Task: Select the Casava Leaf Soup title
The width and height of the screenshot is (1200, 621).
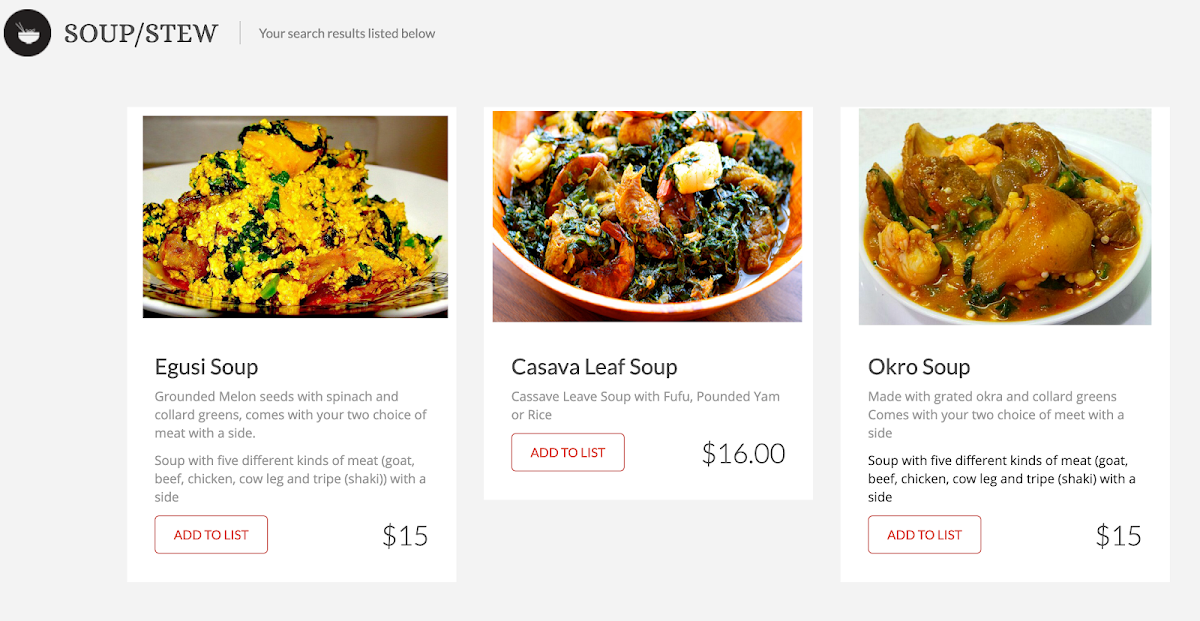Action: [594, 367]
